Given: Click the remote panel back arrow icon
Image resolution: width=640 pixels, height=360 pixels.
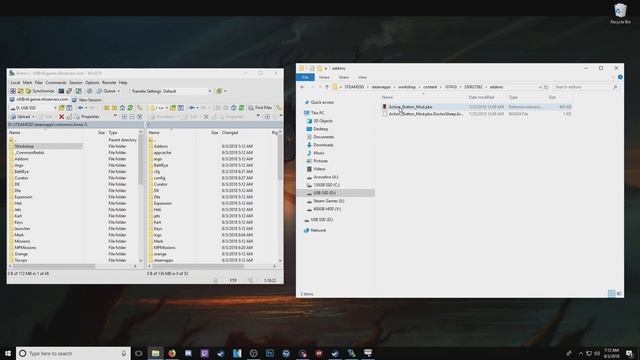Looking at the screenshot, I should tap(192, 108).
